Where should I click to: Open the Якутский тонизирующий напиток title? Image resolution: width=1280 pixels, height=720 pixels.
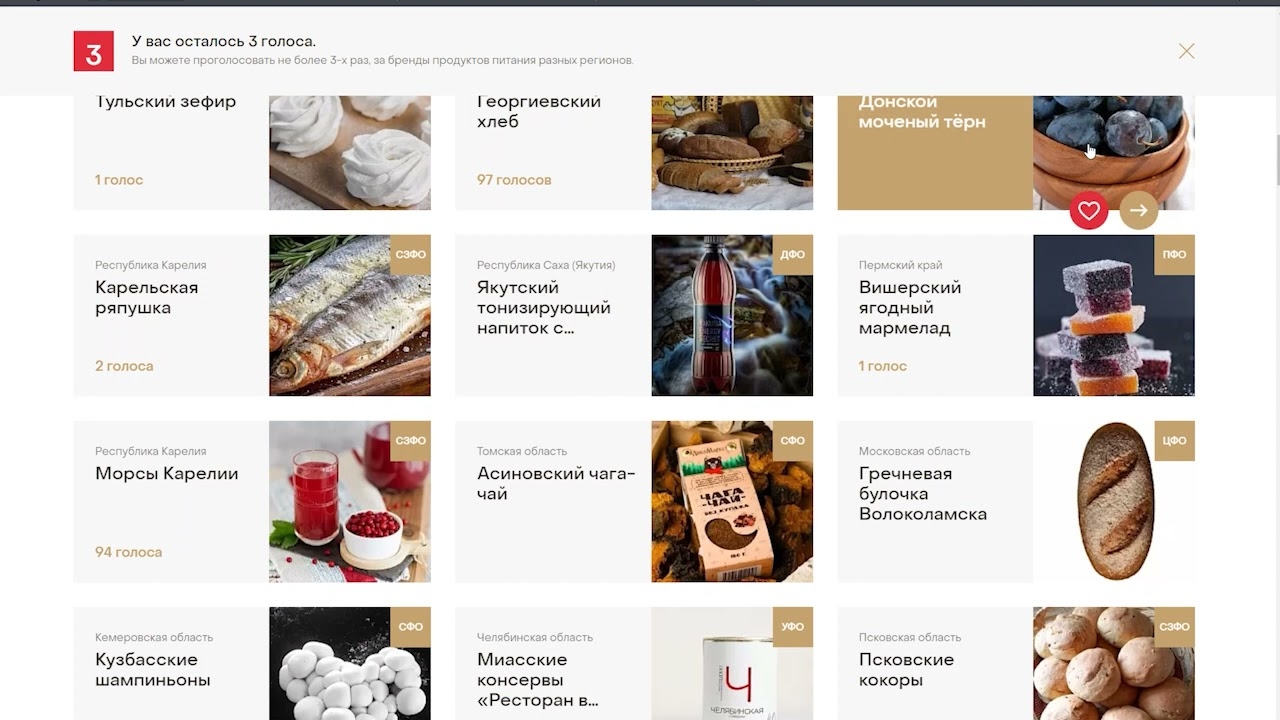[x=543, y=308]
